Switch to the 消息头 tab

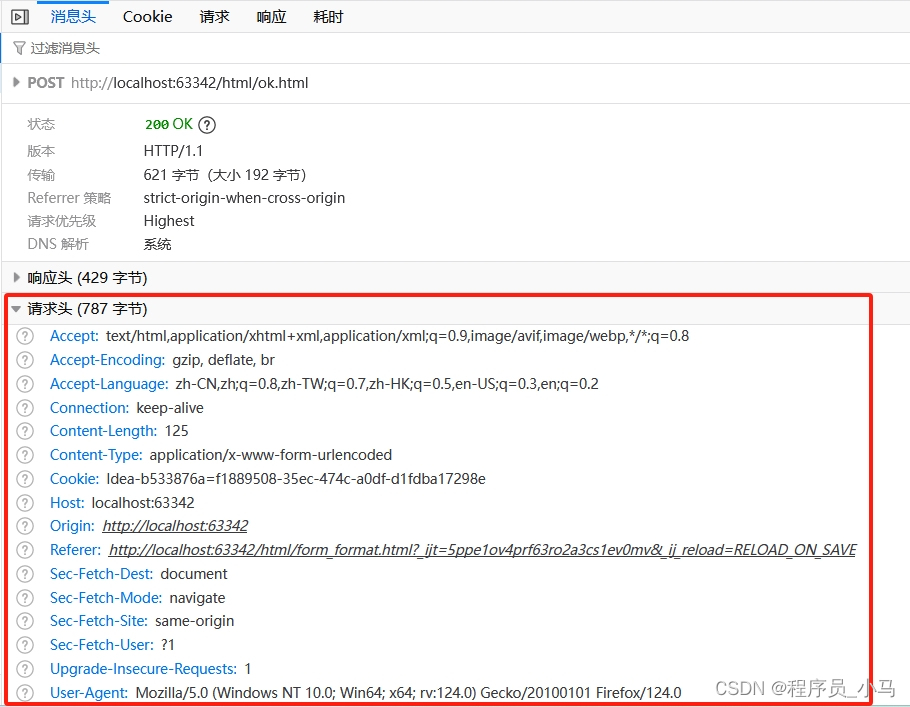click(73, 16)
